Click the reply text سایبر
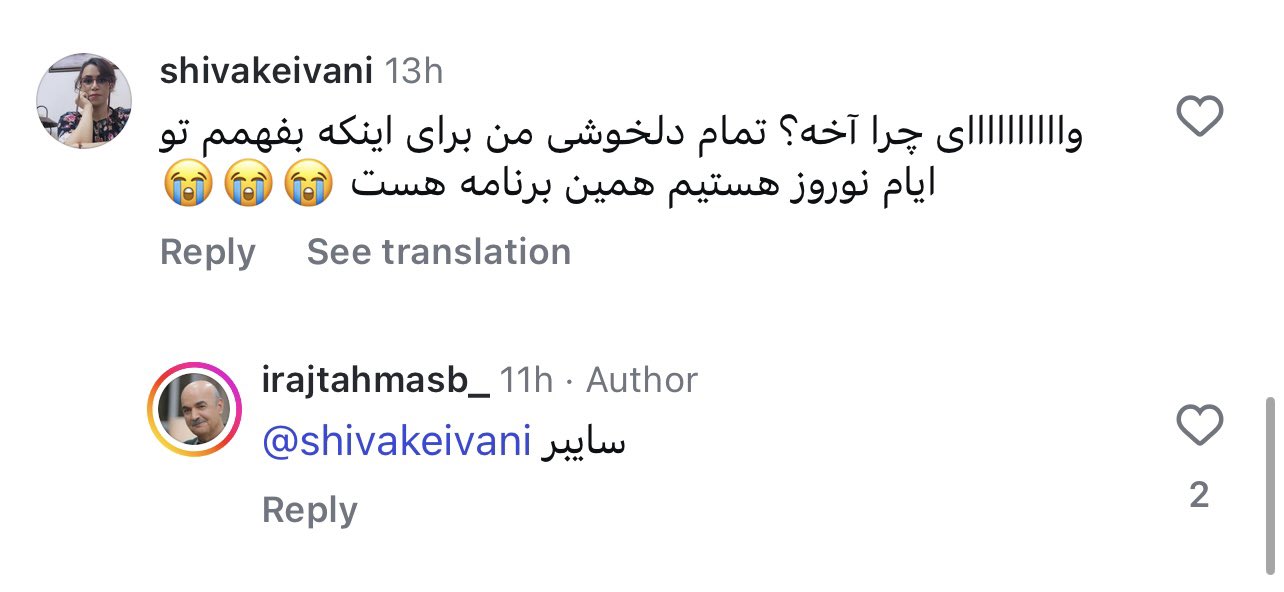Image resolution: width=1284 pixels, height=592 pixels. (582, 442)
